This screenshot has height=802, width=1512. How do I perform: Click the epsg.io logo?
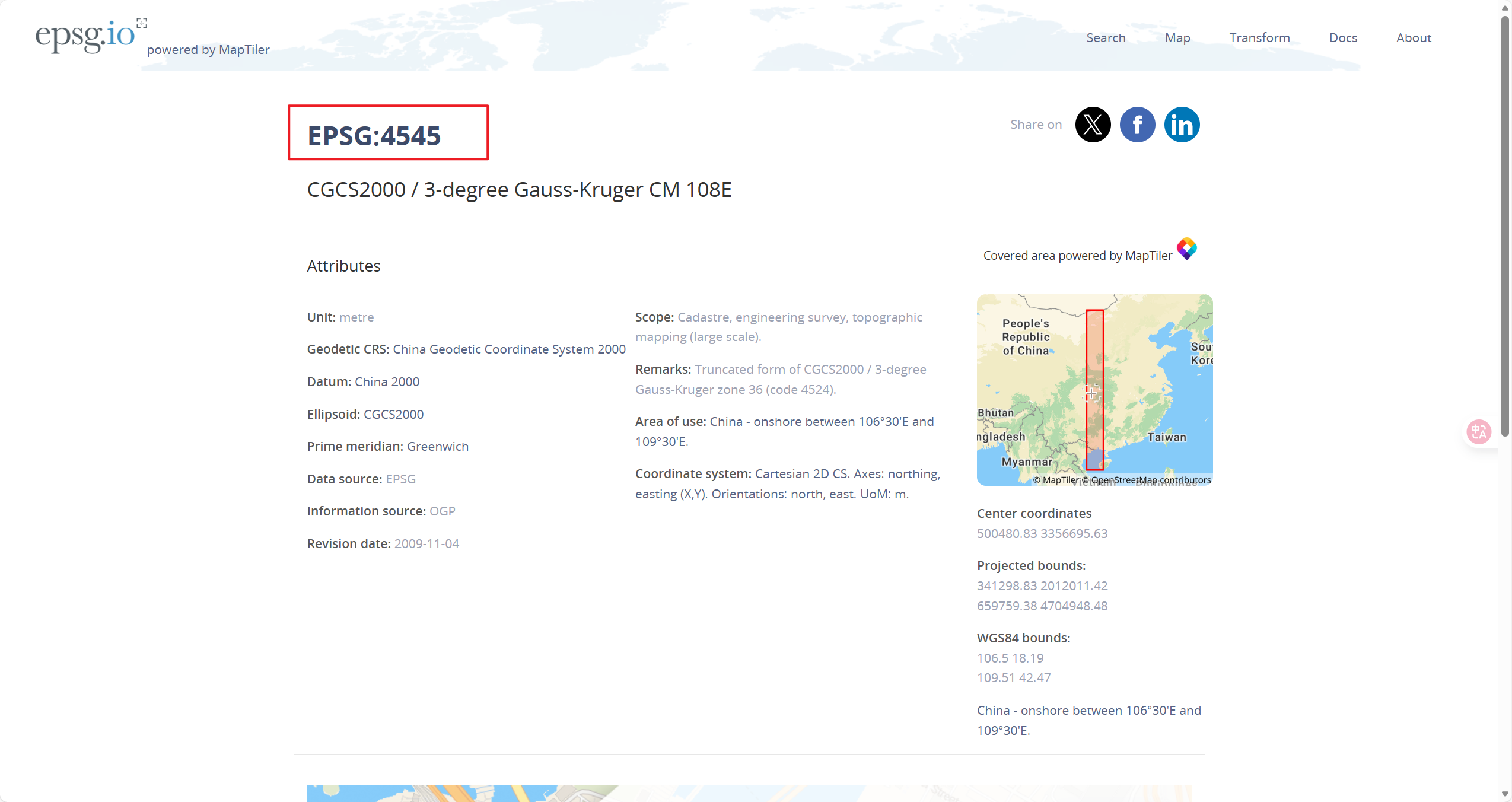(x=85, y=36)
